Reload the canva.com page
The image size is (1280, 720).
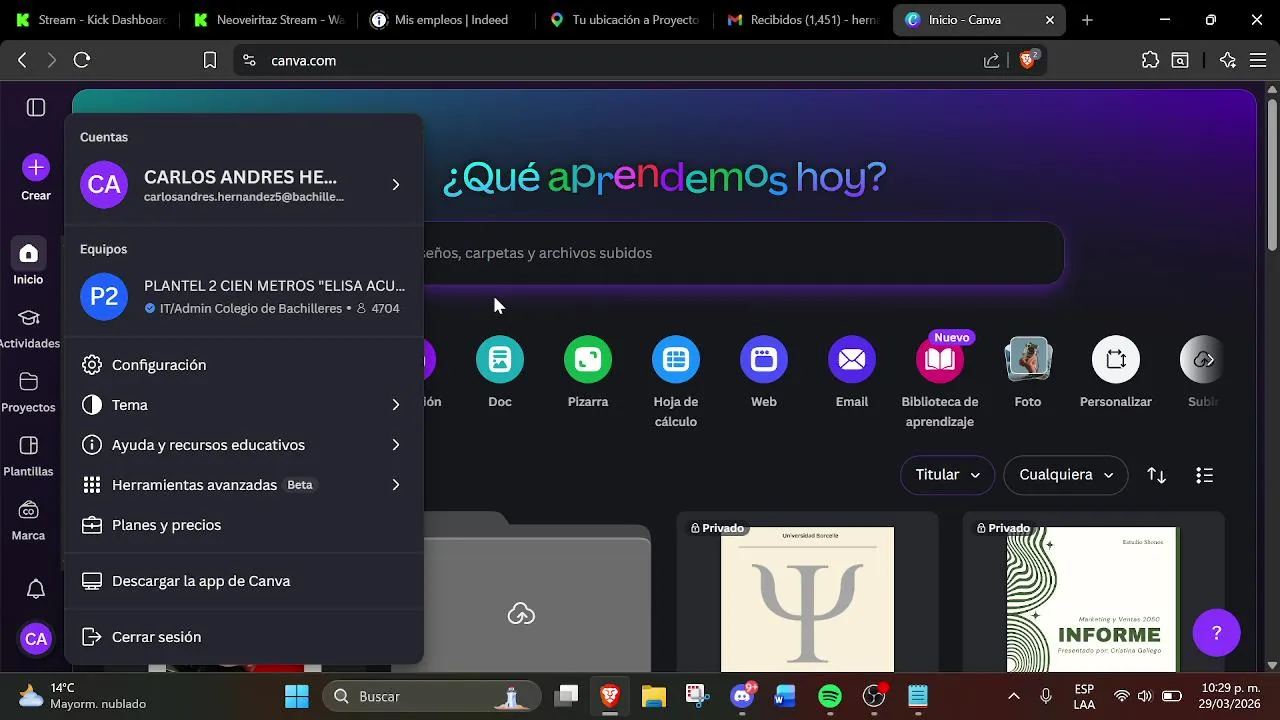pyautogui.click(x=82, y=60)
